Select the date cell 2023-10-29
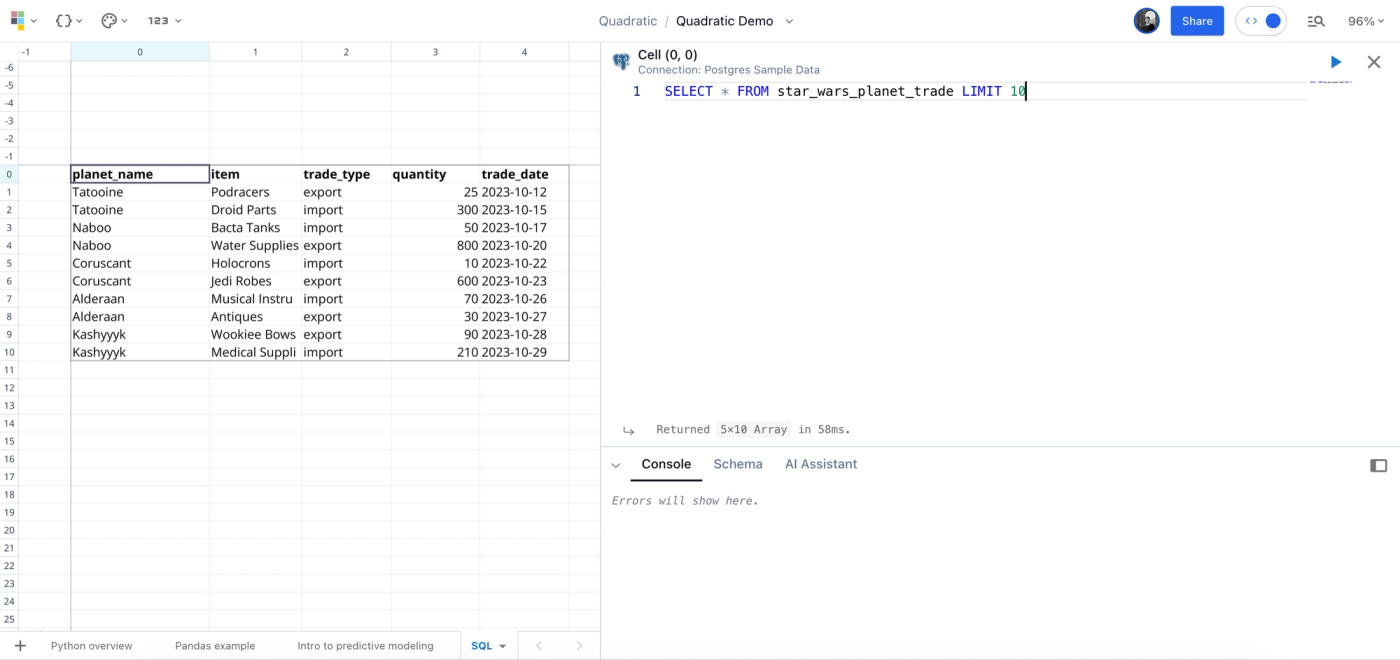 click(x=524, y=352)
